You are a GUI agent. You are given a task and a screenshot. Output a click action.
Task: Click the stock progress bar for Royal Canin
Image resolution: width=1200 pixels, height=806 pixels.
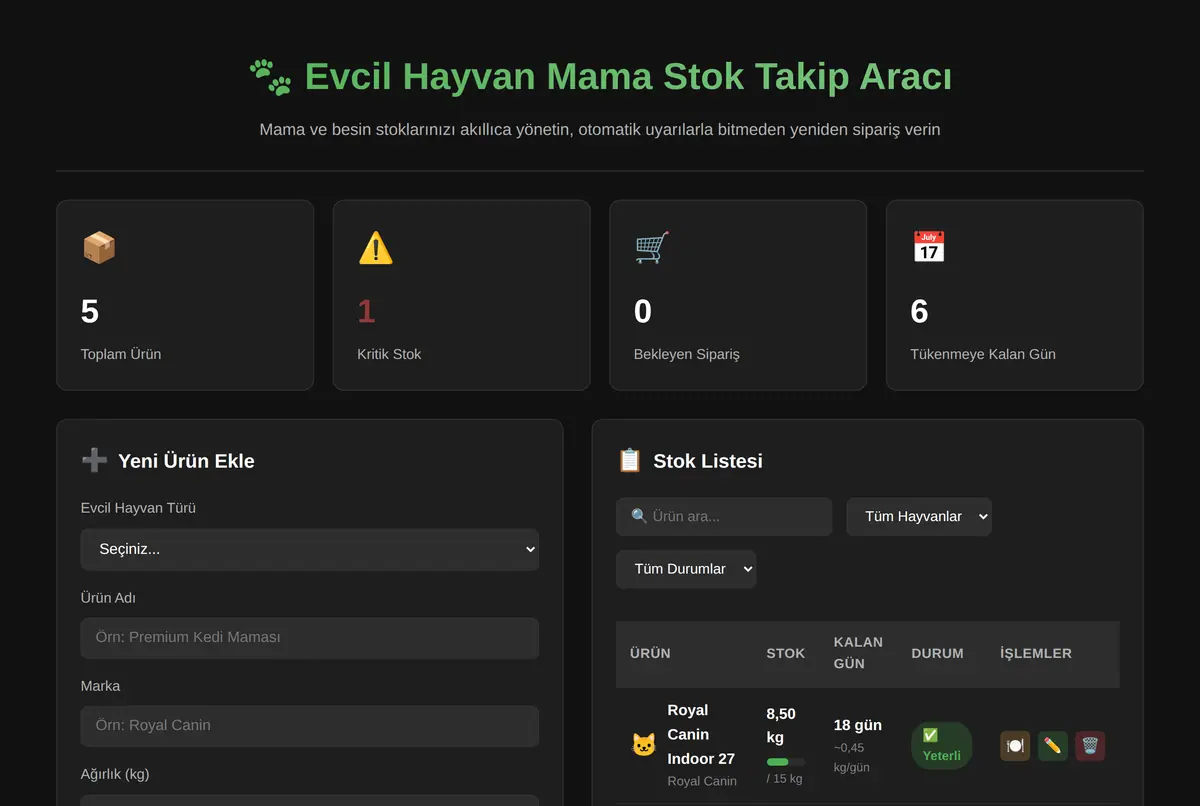click(x=786, y=762)
